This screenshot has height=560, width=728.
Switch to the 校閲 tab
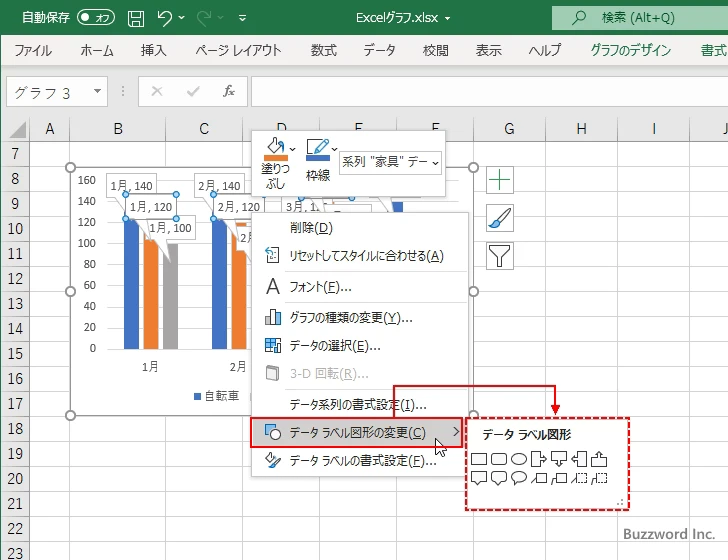[x=436, y=50]
